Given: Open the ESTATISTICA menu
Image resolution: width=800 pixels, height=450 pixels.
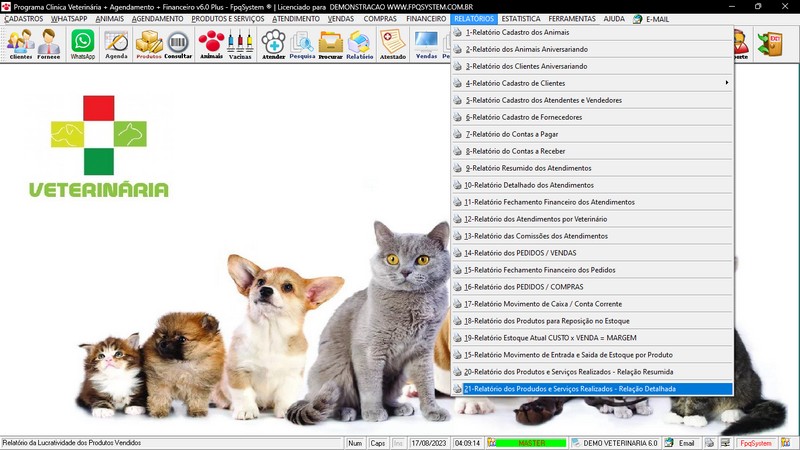Looking at the screenshot, I should click(x=521, y=19).
